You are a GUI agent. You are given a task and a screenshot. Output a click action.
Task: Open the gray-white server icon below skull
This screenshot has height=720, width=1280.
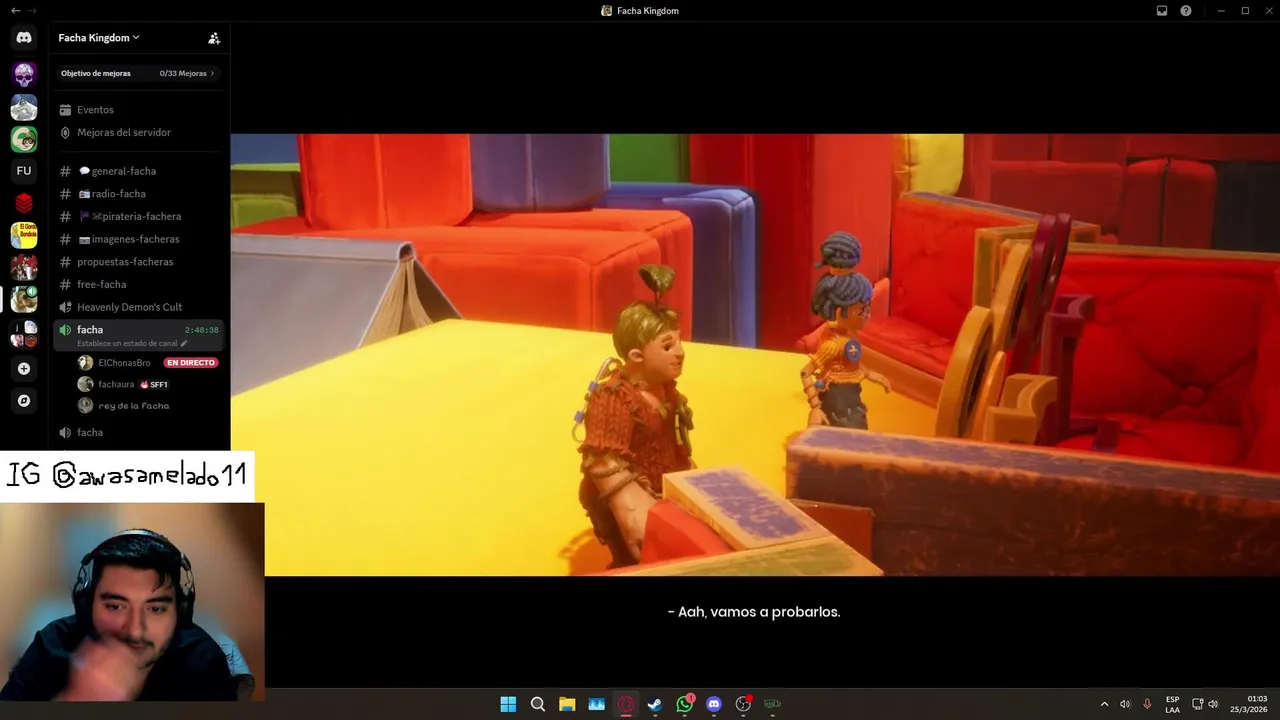24,107
